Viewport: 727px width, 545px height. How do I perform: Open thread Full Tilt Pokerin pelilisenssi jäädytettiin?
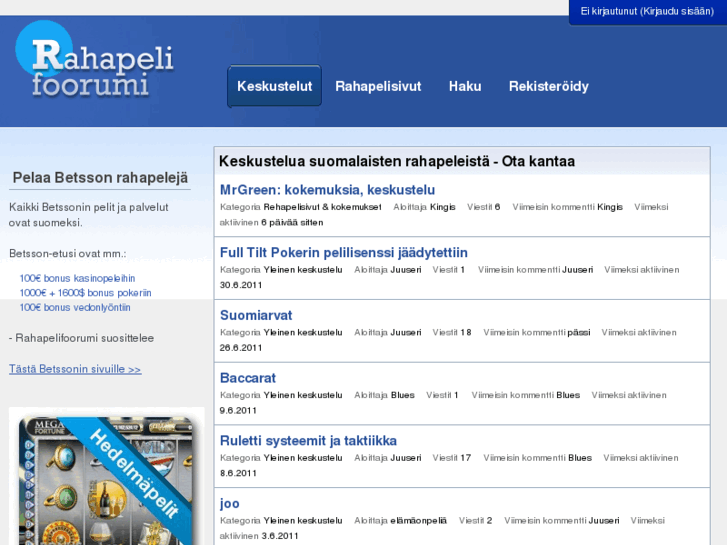pyautogui.click(x=344, y=252)
